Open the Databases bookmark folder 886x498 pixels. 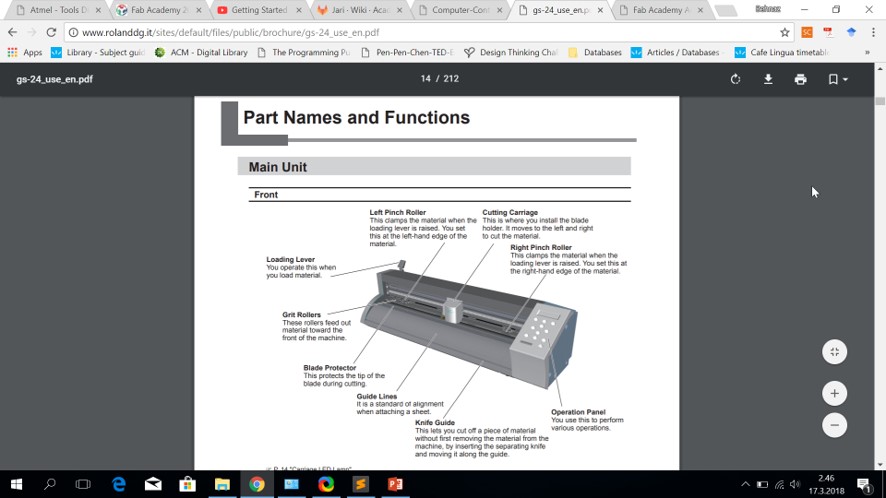(595, 53)
